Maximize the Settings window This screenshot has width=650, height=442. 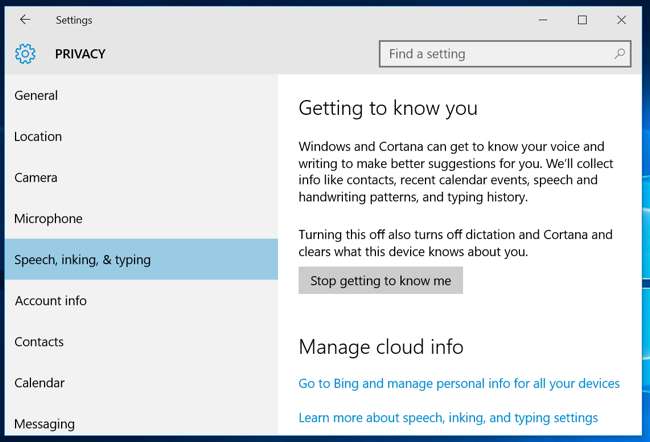coord(582,19)
